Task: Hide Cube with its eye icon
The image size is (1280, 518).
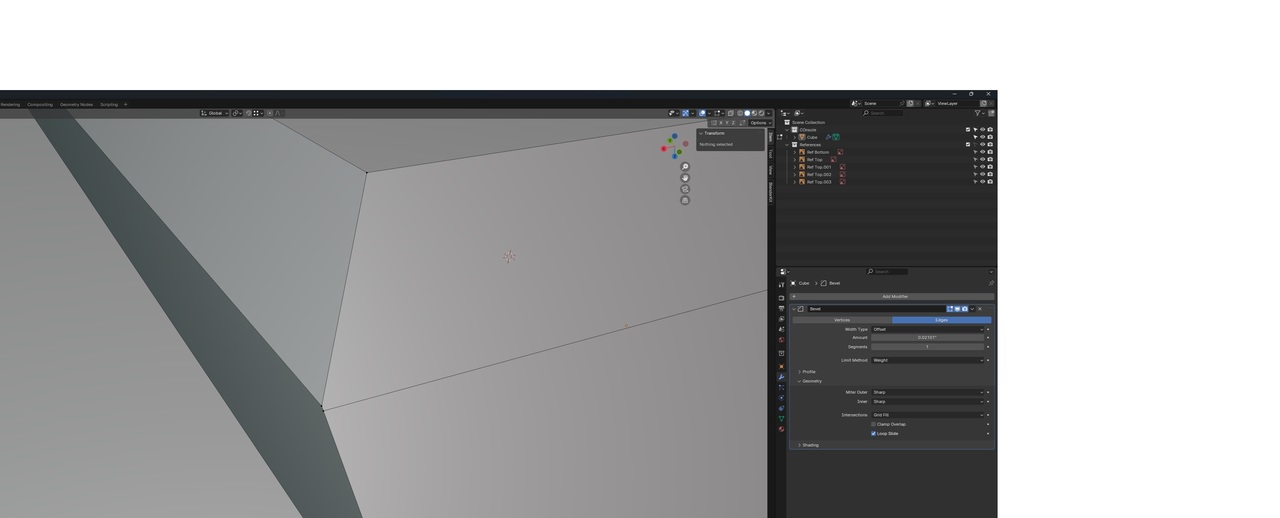Action: tap(982, 137)
